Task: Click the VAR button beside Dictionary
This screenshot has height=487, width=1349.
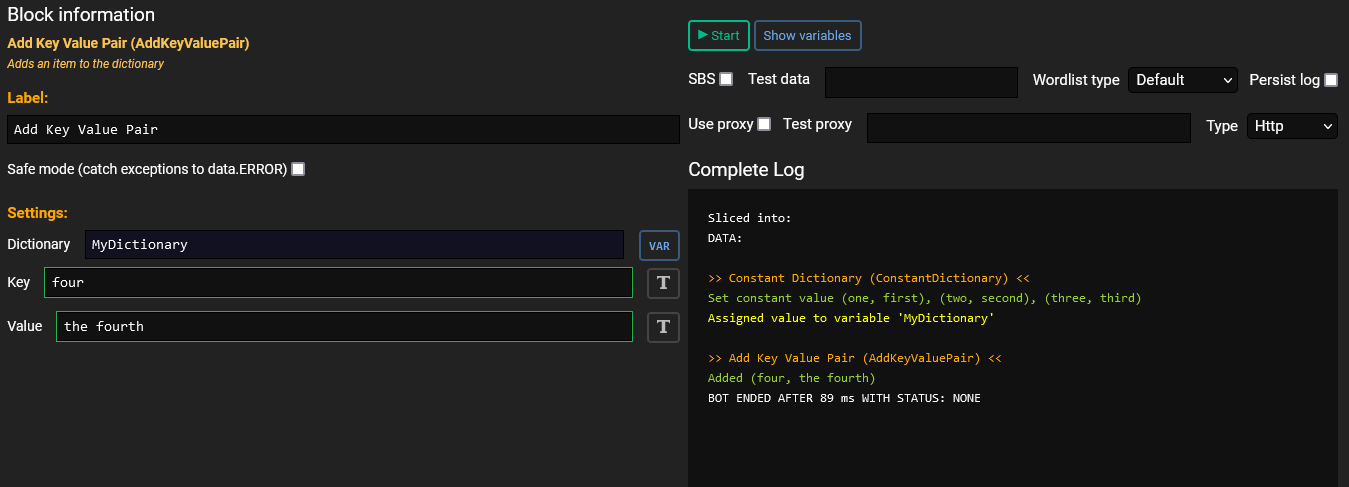Action: tap(659, 245)
